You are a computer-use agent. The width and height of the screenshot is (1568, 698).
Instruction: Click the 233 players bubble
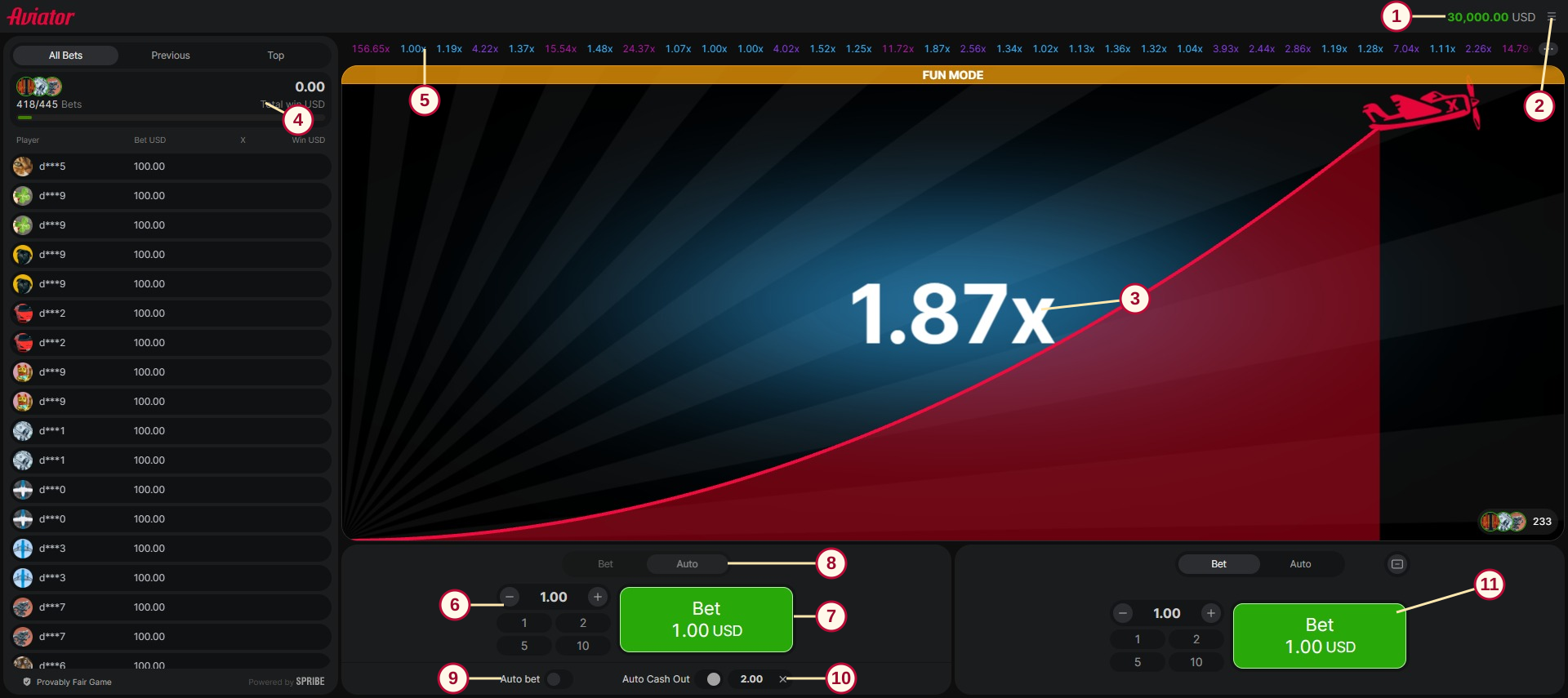pyautogui.click(x=1519, y=522)
